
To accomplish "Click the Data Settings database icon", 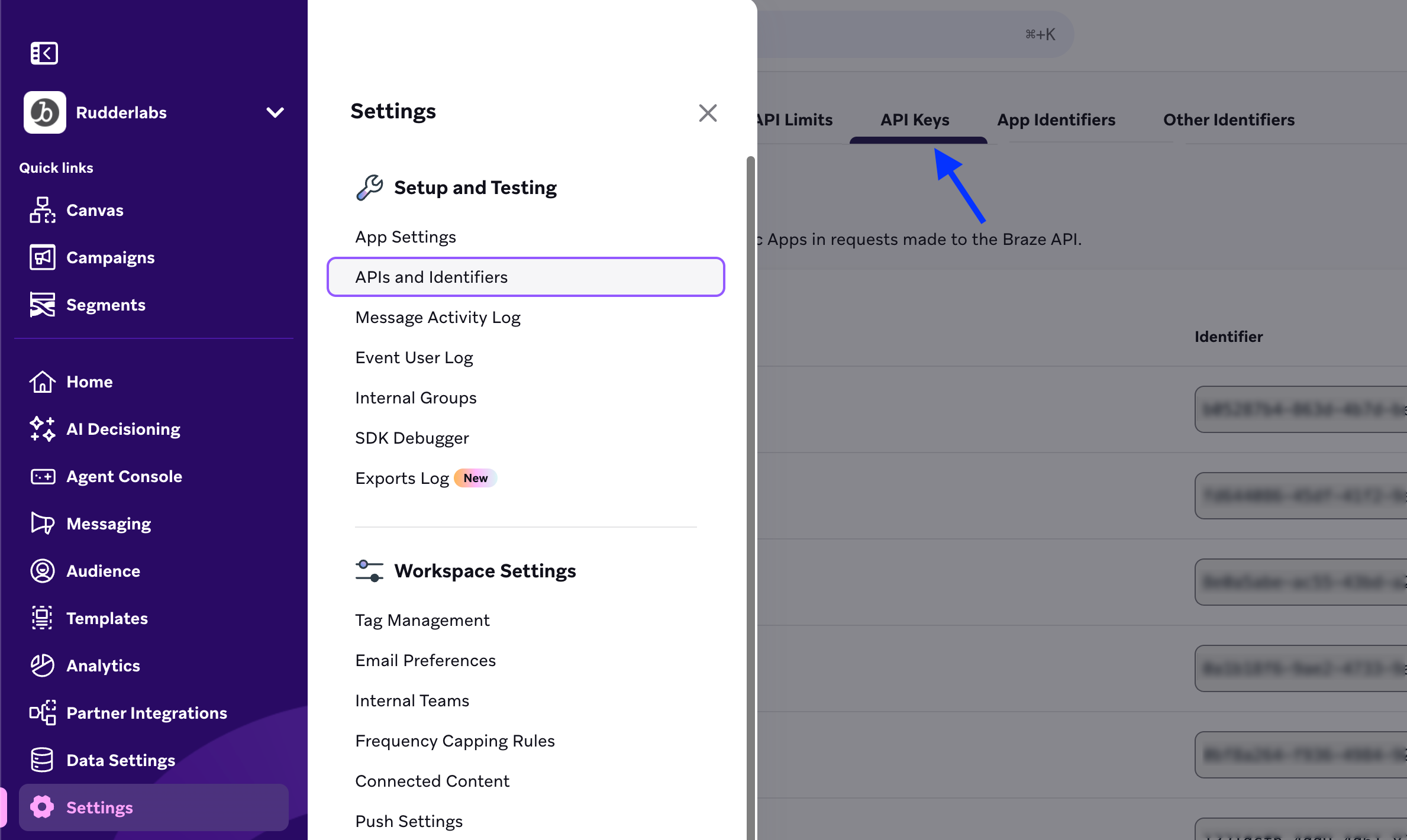I will click(x=42, y=760).
